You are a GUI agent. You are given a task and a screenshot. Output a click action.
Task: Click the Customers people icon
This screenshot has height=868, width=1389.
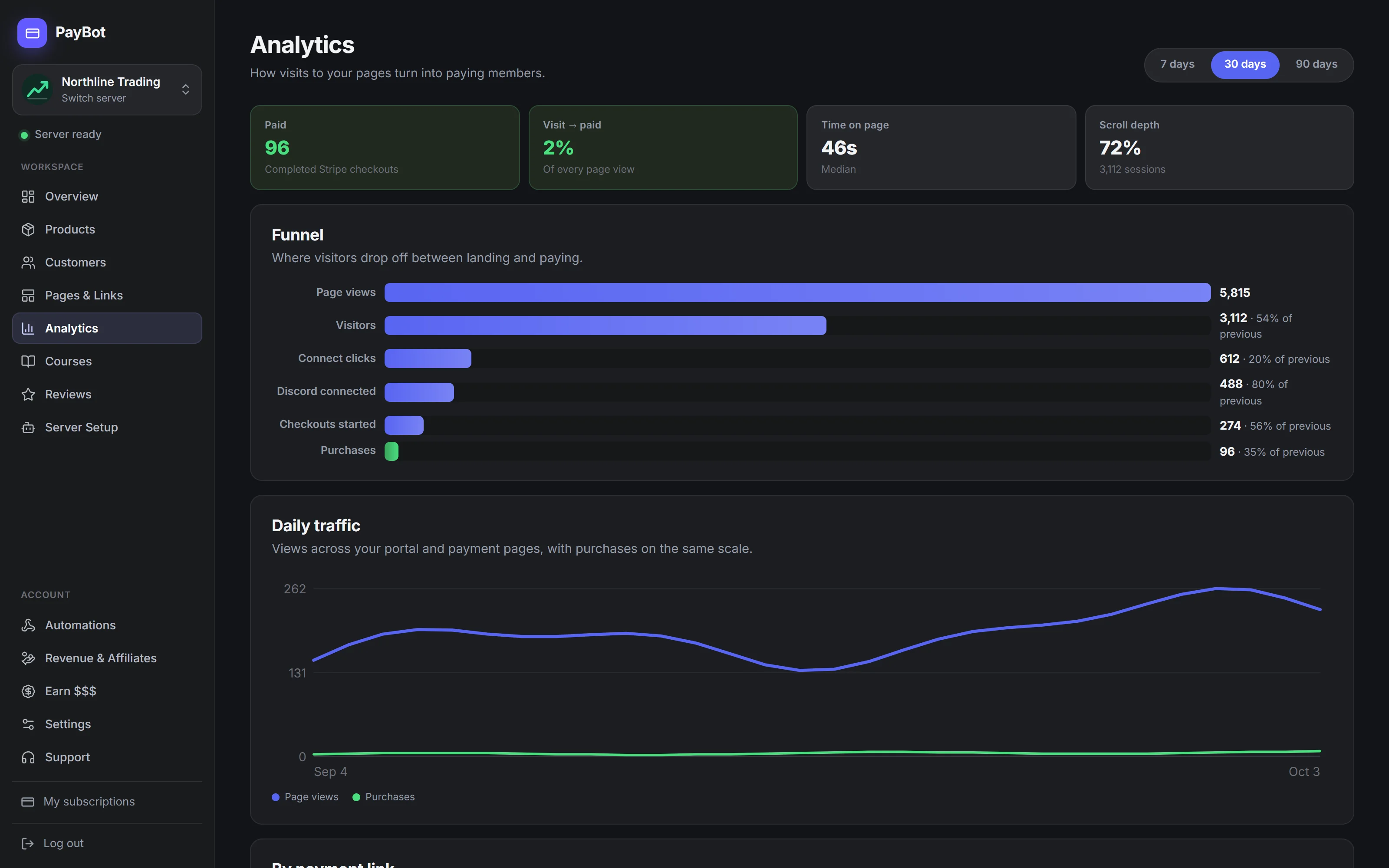coord(28,263)
